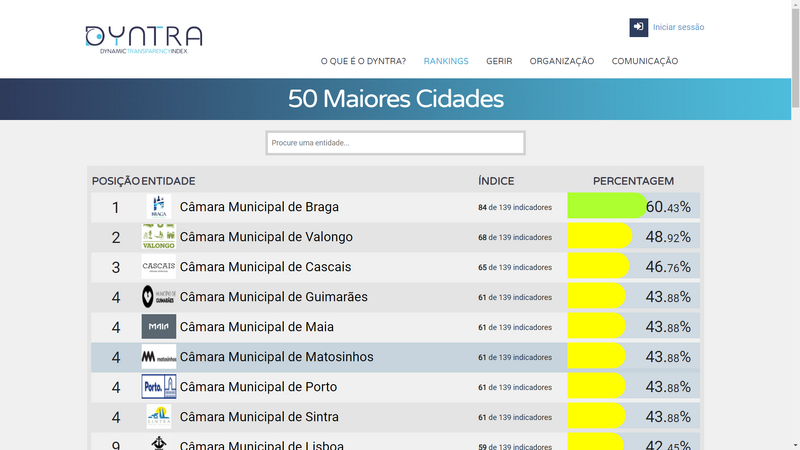The image size is (800, 450).
Task: Click the Dyntra logo in the header
Action: tap(144, 39)
